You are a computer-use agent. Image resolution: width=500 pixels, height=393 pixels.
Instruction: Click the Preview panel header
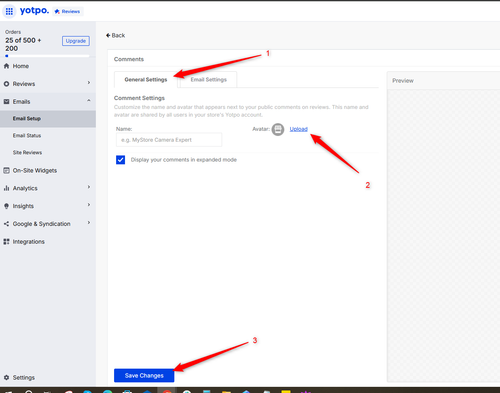443,81
